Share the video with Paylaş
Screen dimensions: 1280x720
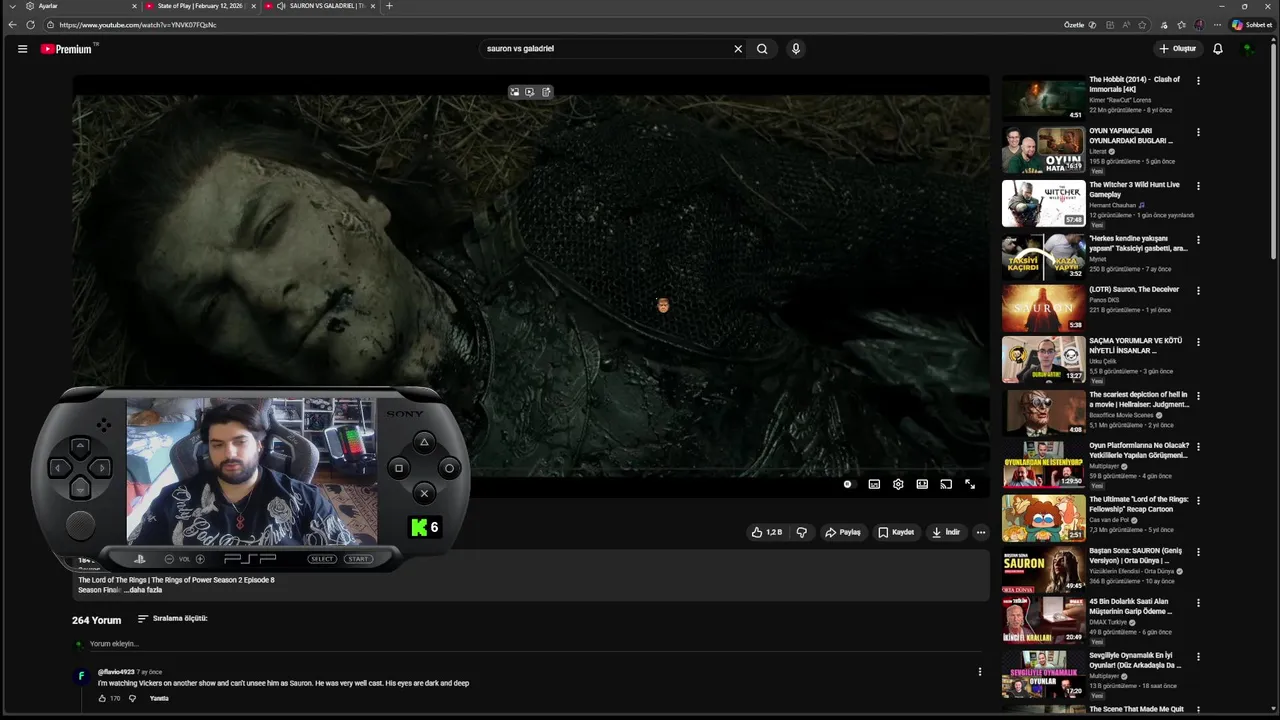tap(842, 532)
